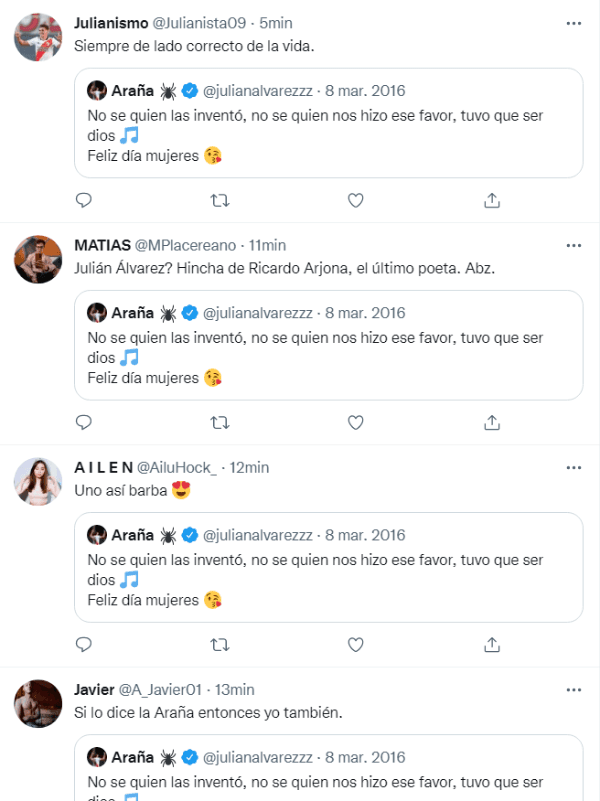Reply to Julianismo's tweet
The width and height of the screenshot is (600, 801).
84,200
